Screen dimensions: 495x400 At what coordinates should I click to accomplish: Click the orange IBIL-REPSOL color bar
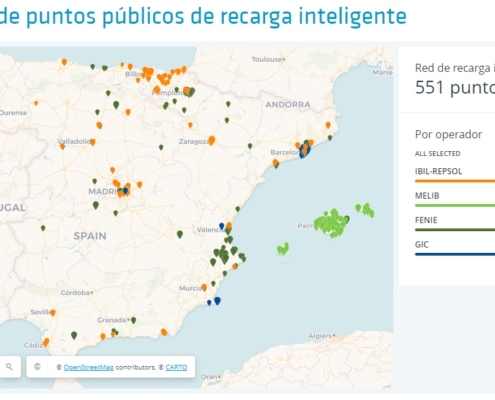point(455,181)
